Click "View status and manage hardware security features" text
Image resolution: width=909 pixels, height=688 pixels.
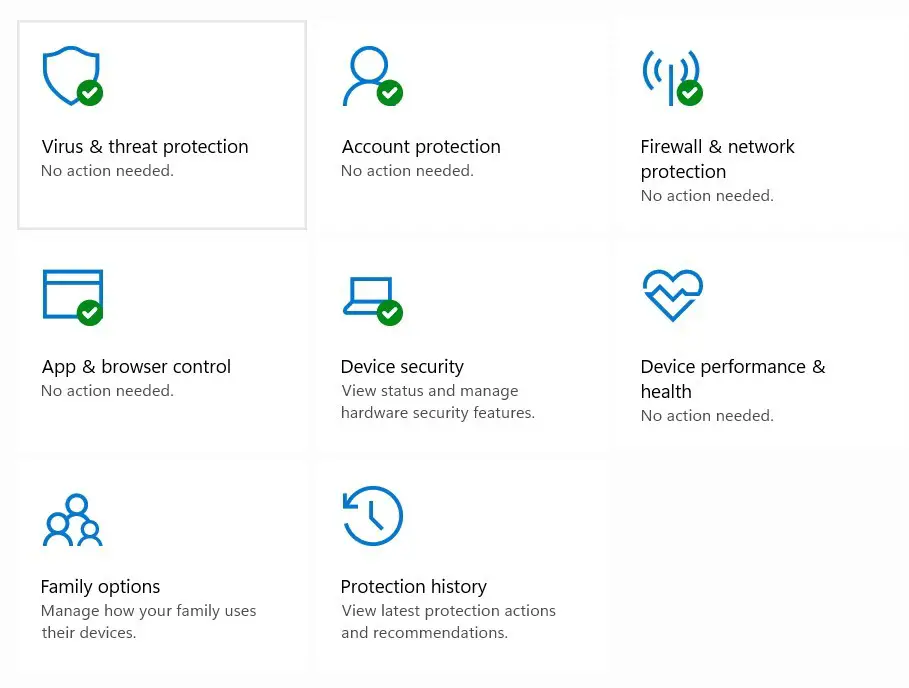point(438,402)
